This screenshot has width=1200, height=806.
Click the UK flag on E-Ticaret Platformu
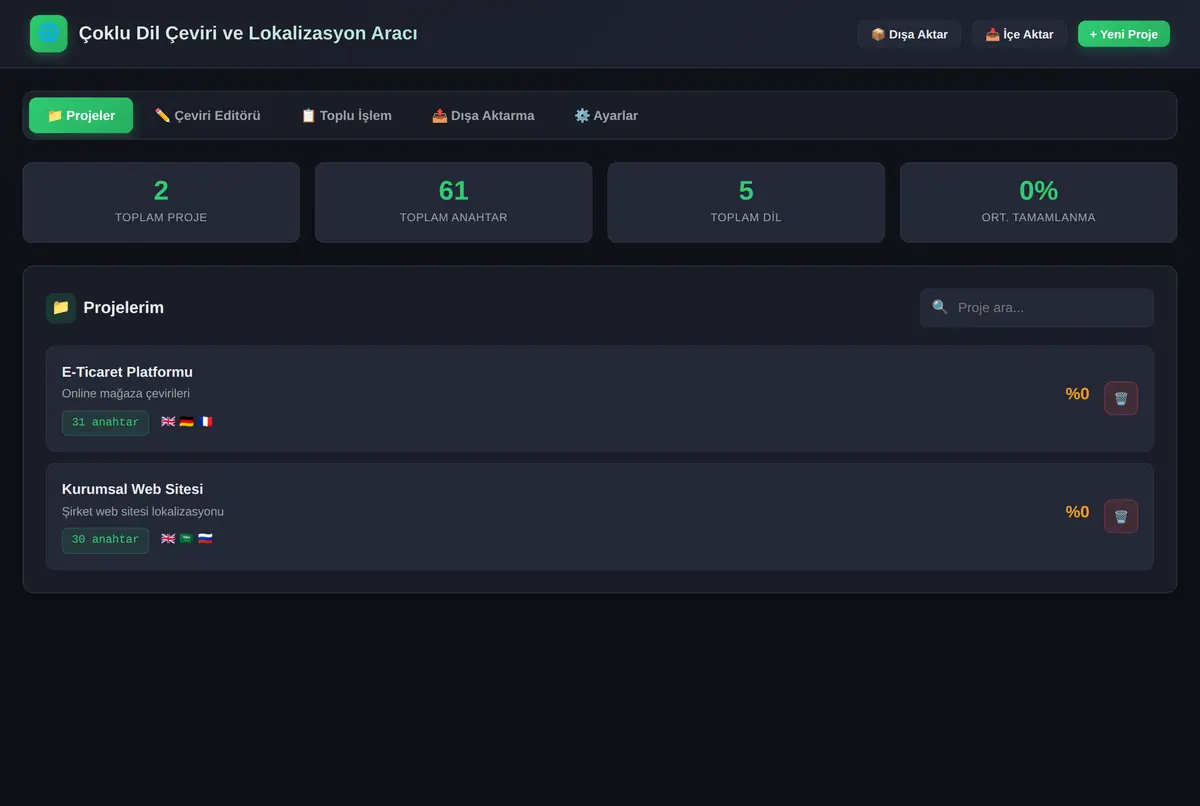tap(168, 422)
